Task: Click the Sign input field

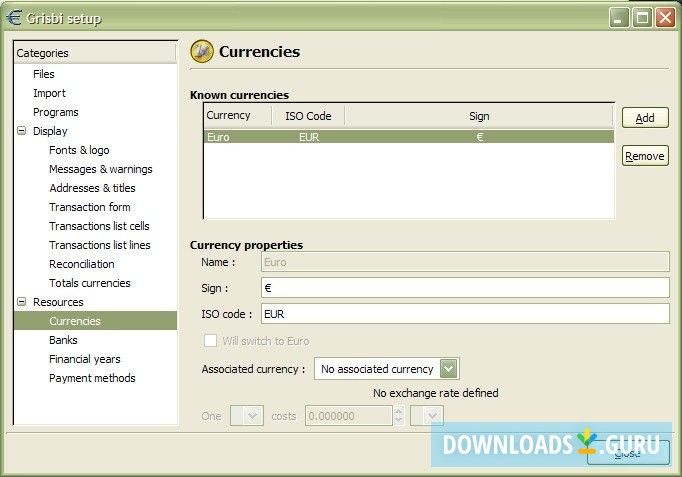Action: [x=465, y=288]
